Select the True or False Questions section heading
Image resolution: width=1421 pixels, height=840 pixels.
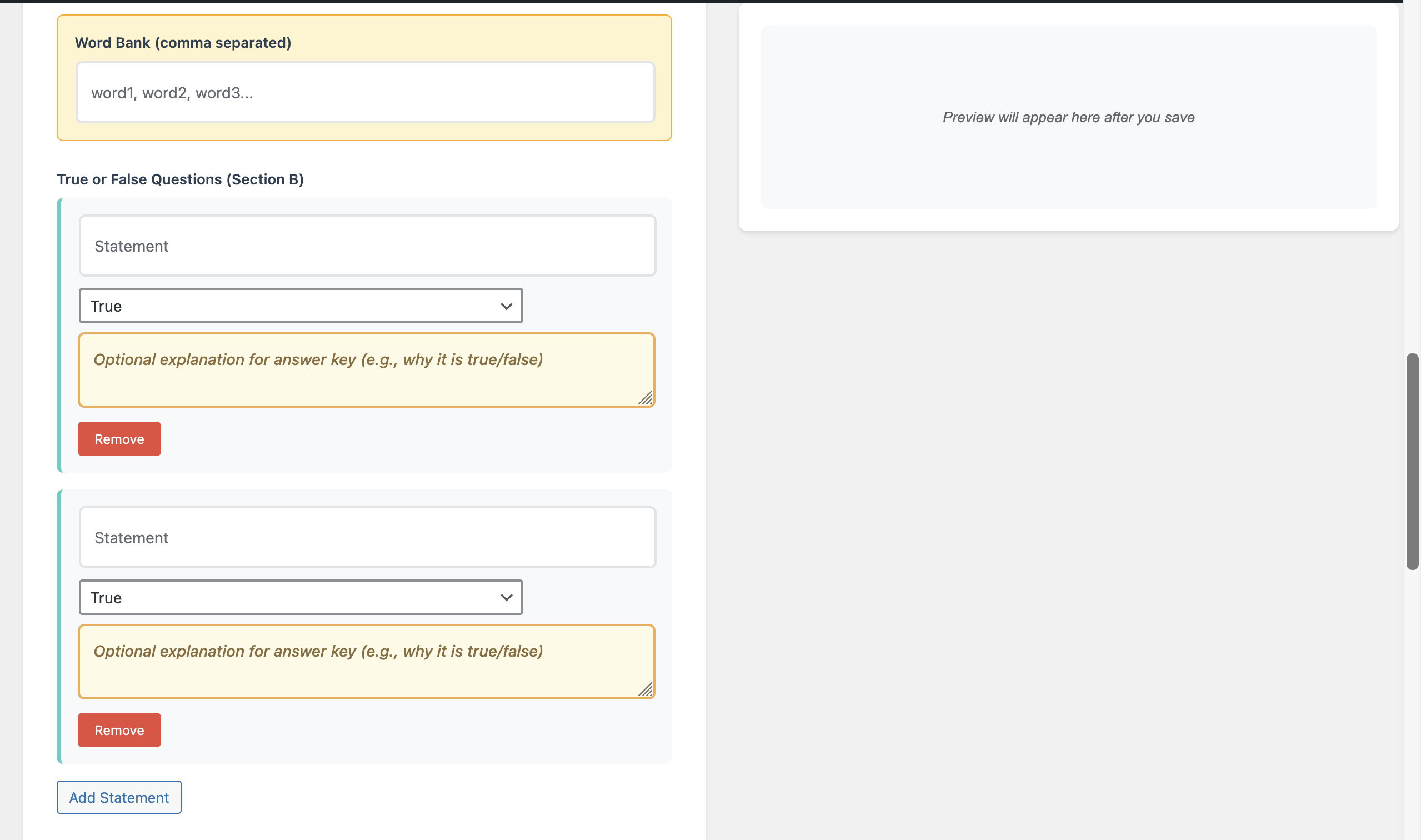click(x=180, y=179)
